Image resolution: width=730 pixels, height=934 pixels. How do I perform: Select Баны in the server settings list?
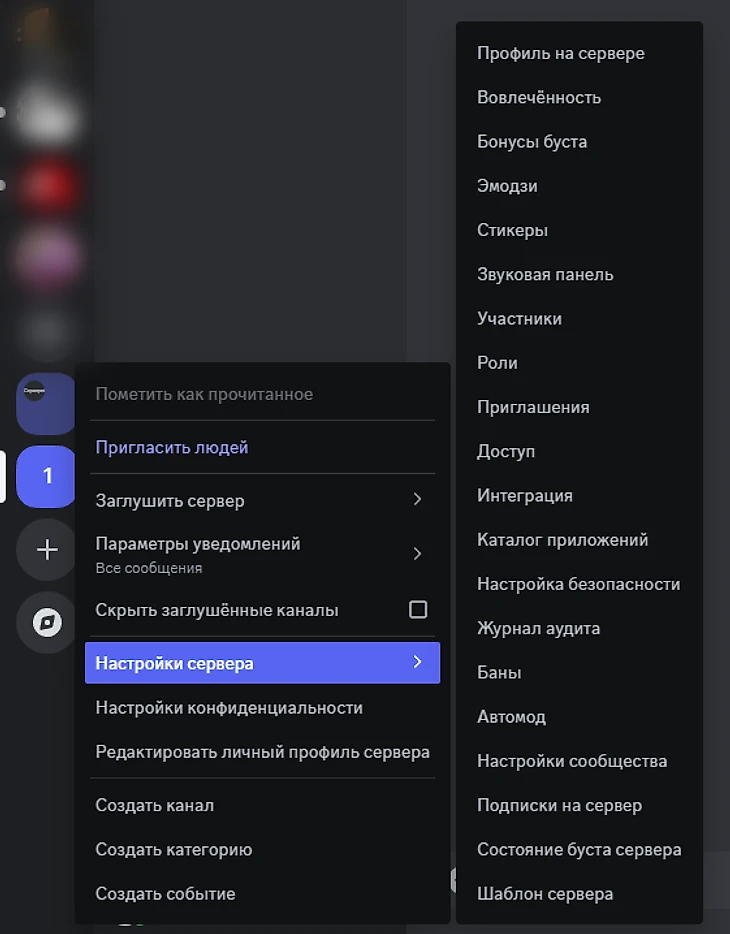click(499, 672)
